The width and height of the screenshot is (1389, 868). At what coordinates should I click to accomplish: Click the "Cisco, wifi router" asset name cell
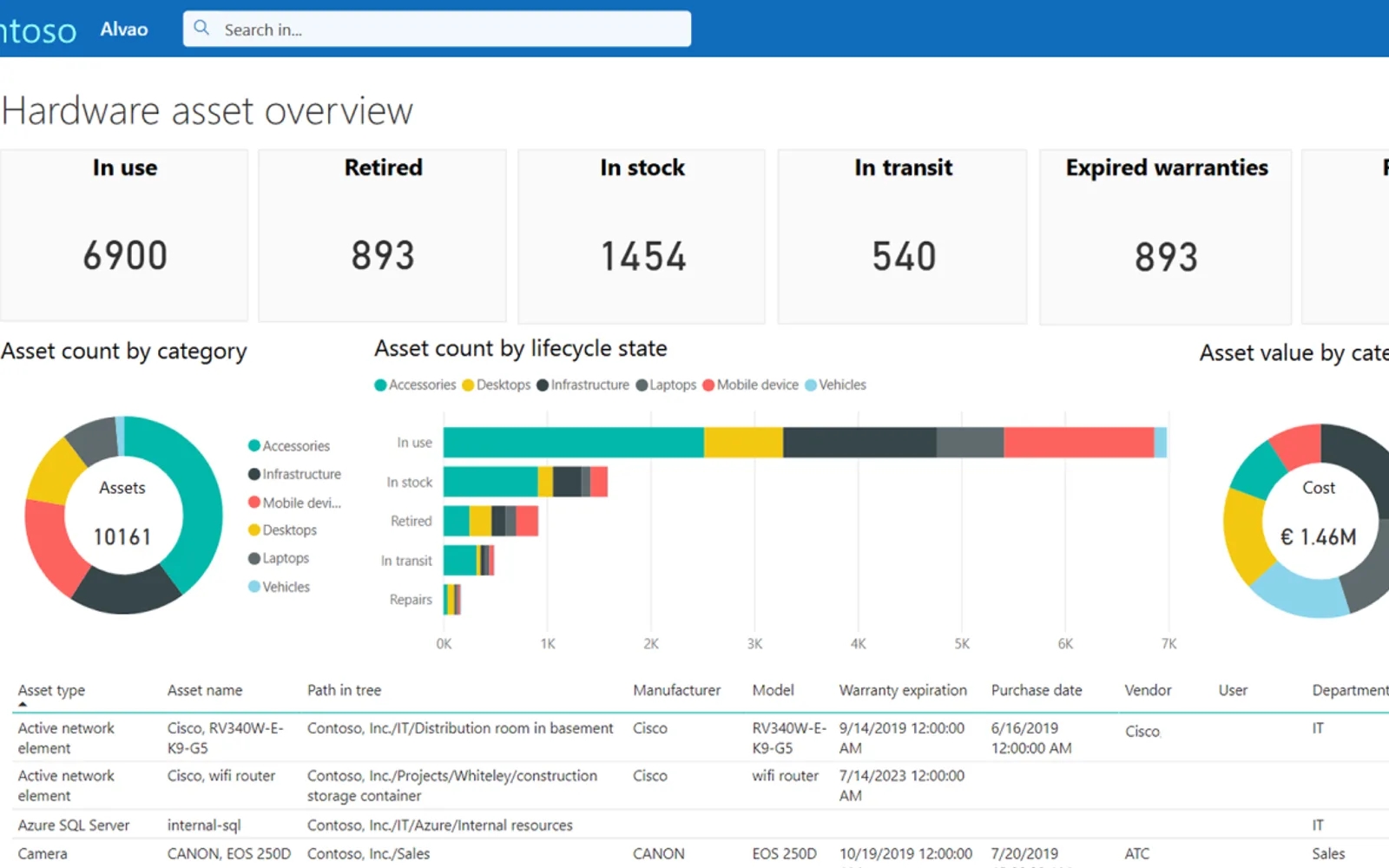point(221,776)
